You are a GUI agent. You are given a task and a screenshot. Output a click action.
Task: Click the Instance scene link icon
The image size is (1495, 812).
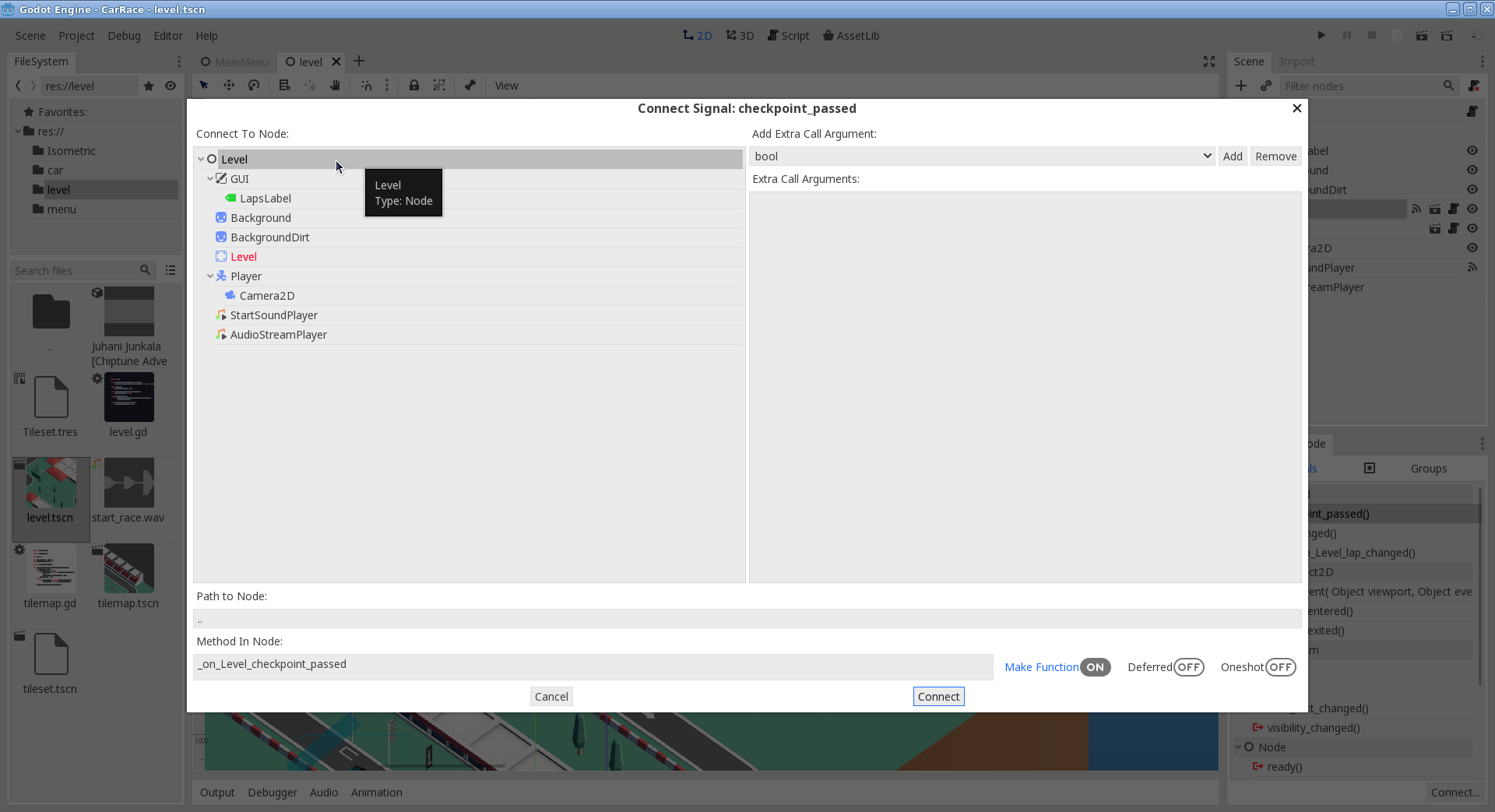(1266, 86)
